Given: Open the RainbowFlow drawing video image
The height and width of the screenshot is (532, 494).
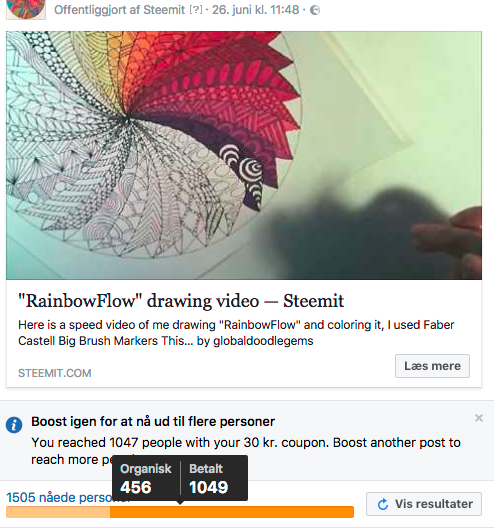Looking at the screenshot, I should [x=244, y=155].
